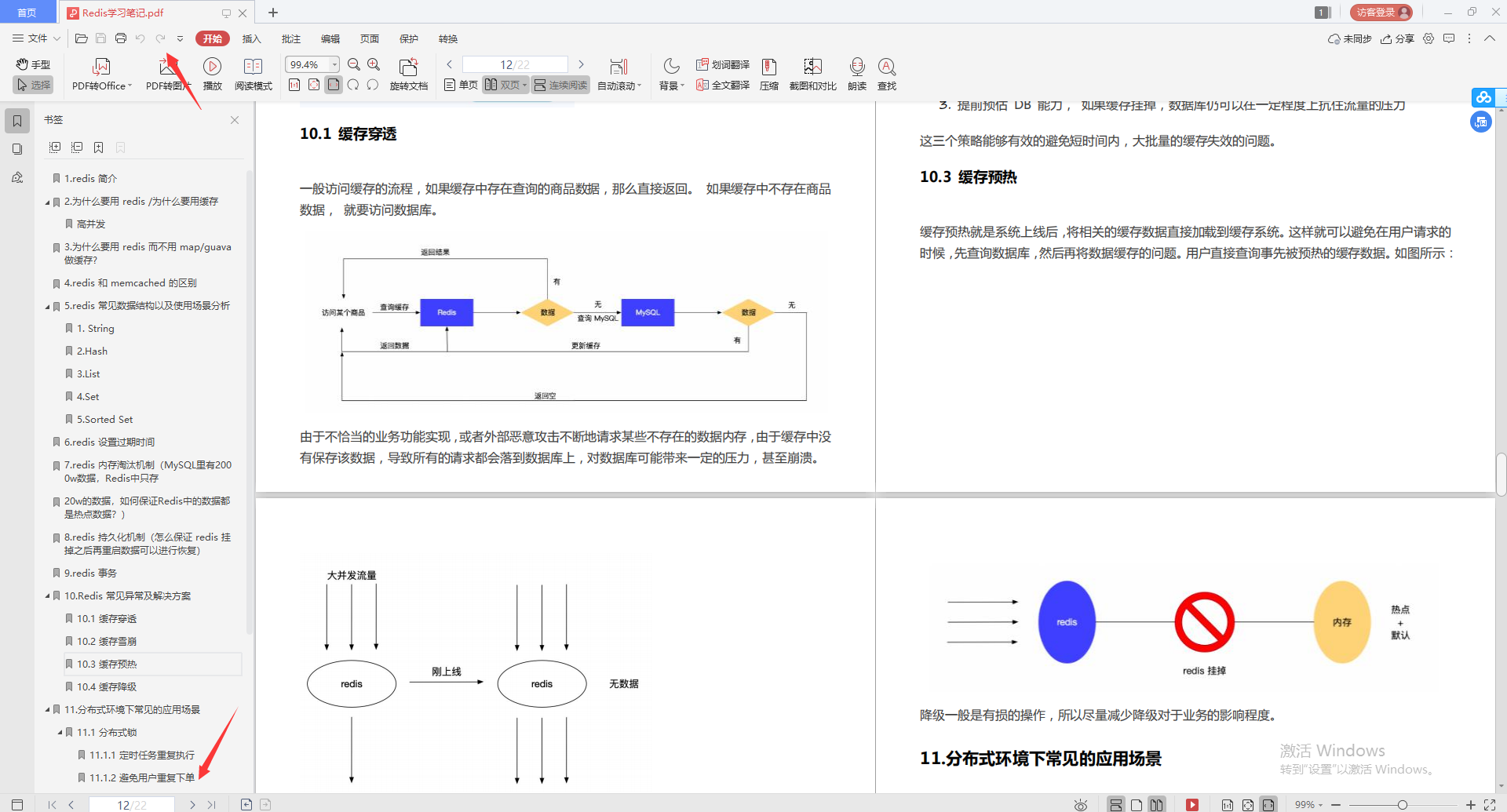
Task: Switch to the 保护 ribbon tab
Action: 409,38
